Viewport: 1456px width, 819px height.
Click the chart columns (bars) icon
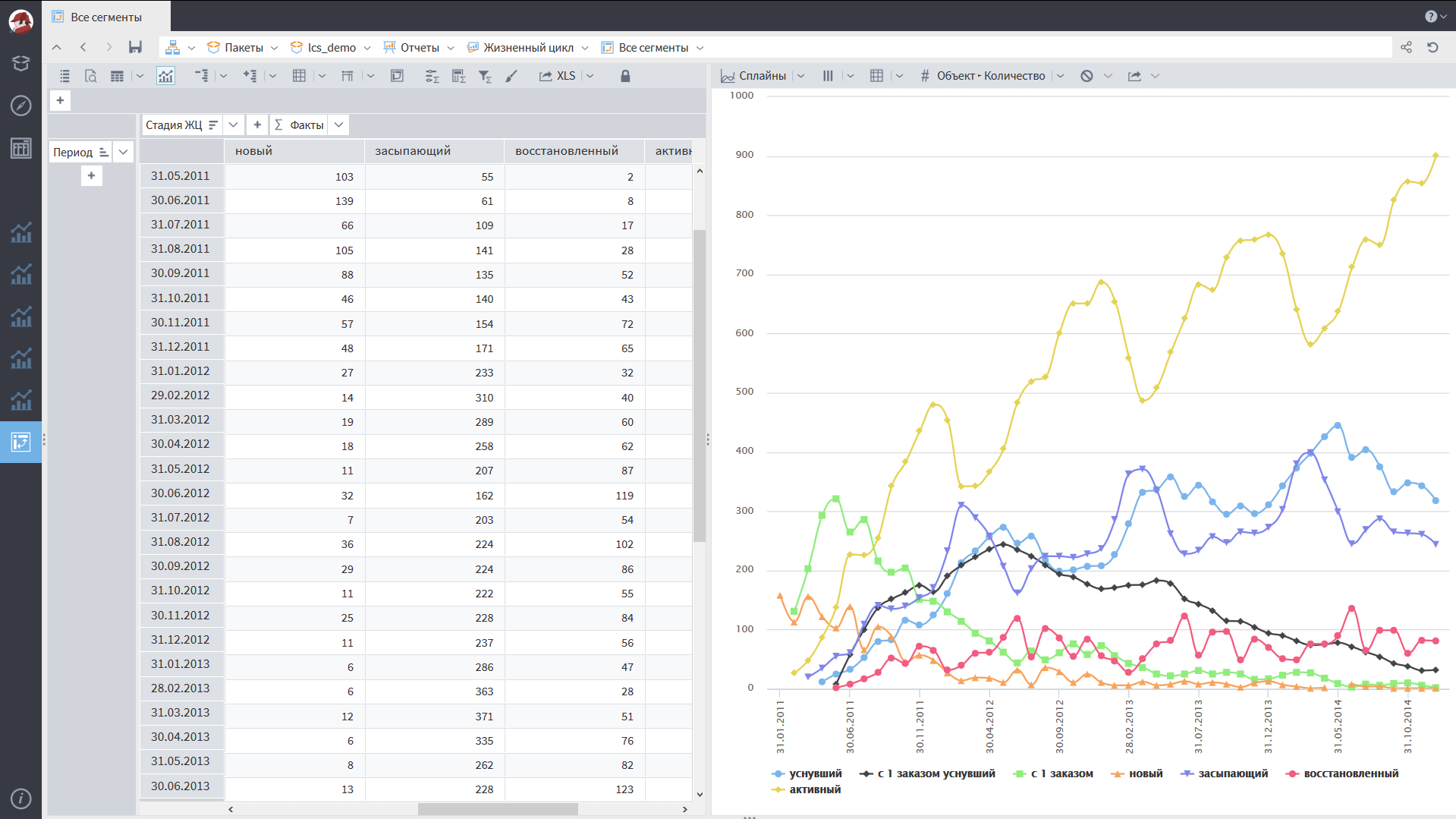pyautogui.click(x=828, y=76)
